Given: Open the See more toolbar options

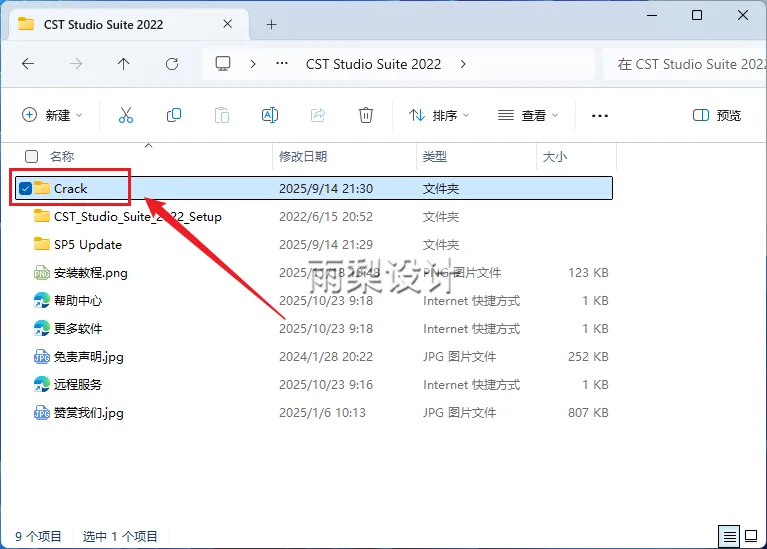Looking at the screenshot, I should (600, 116).
